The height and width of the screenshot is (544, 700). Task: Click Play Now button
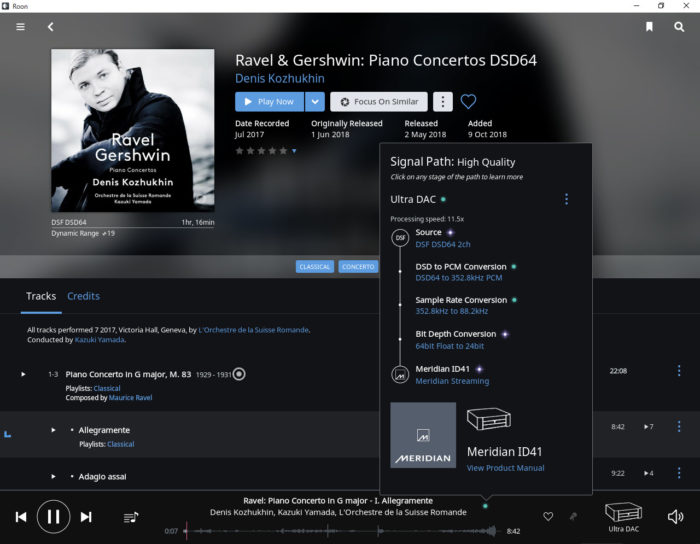(x=269, y=102)
